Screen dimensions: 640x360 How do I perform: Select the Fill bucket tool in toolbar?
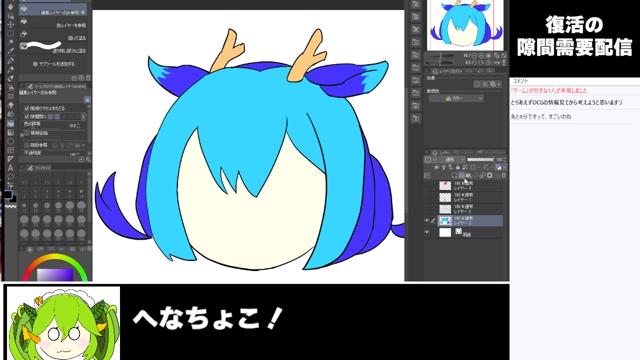[11, 123]
